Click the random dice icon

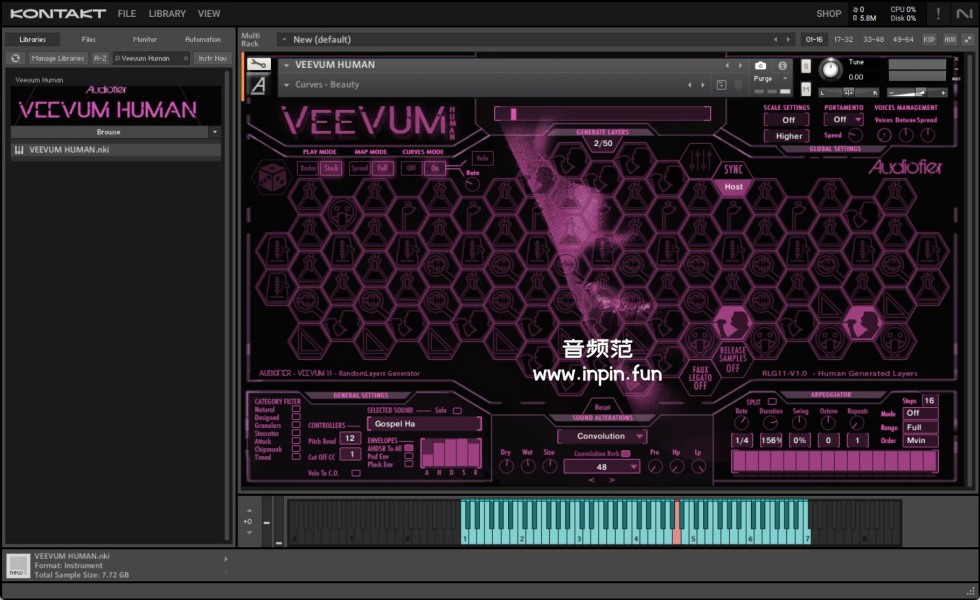(272, 178)
